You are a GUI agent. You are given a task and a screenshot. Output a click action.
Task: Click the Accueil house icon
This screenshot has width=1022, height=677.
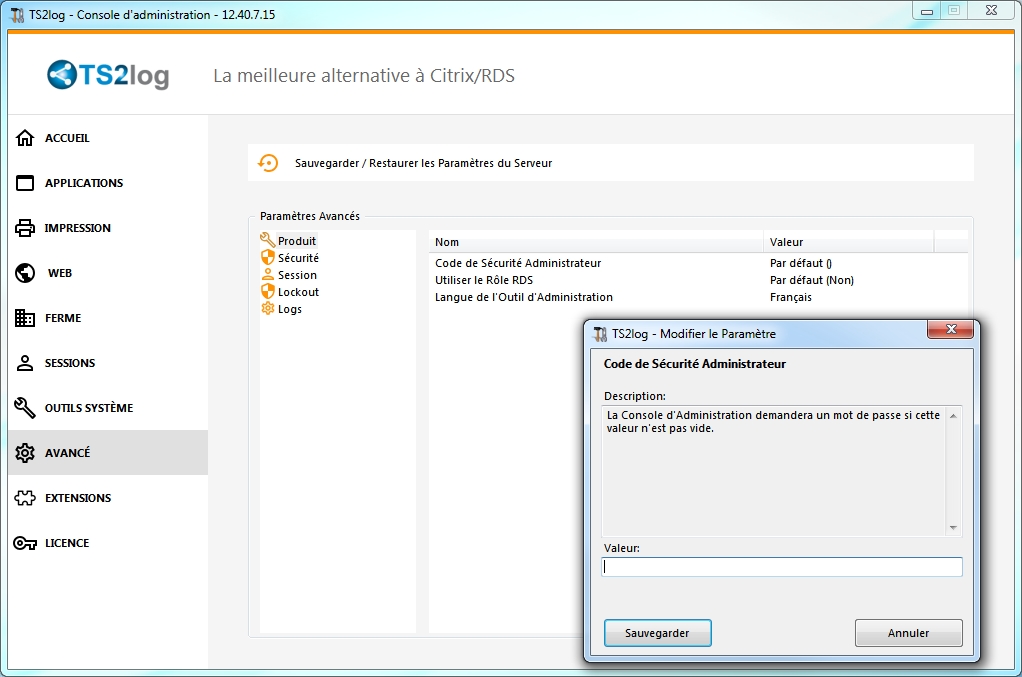click(x=25, y=138)
